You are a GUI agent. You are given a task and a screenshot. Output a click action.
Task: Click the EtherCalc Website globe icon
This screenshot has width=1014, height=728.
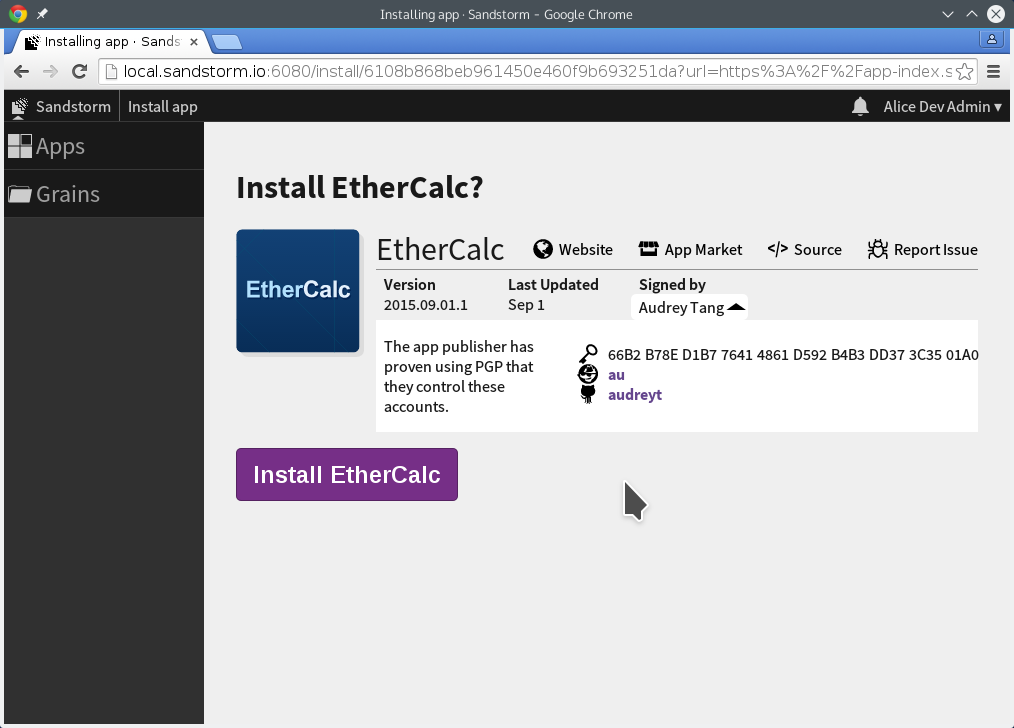[x=543, y=249]
